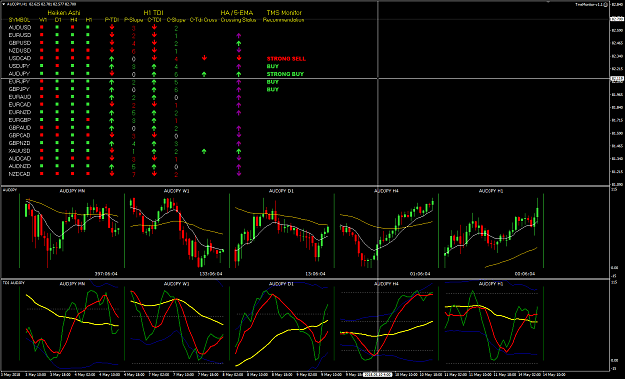Click the AUDUSD D1 Heiken Ashi green square
The height and width of the screenshot is (379, 625).
[x=57, y=27]
